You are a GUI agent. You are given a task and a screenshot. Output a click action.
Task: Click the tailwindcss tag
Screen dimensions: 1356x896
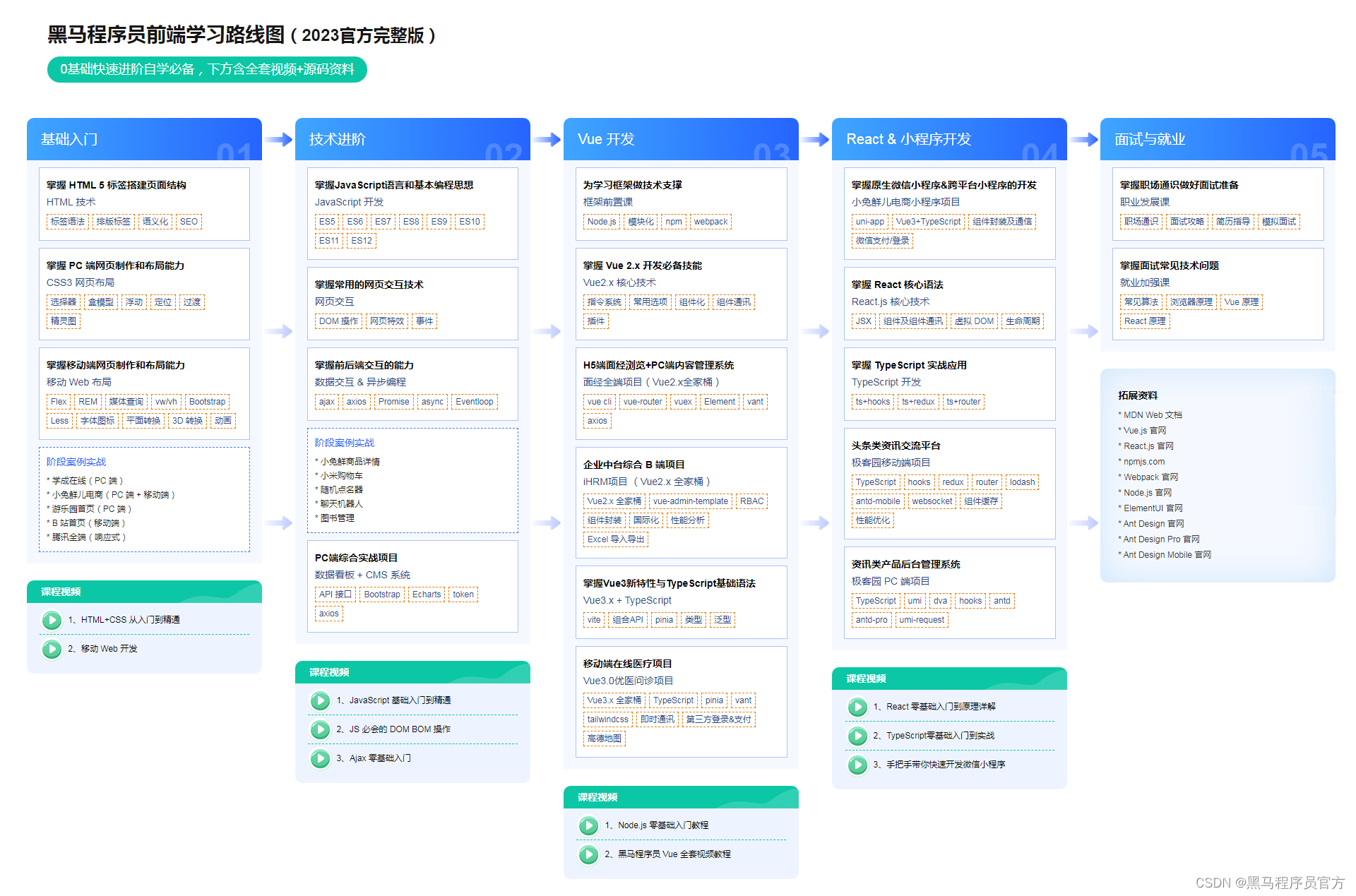point(608,719)
